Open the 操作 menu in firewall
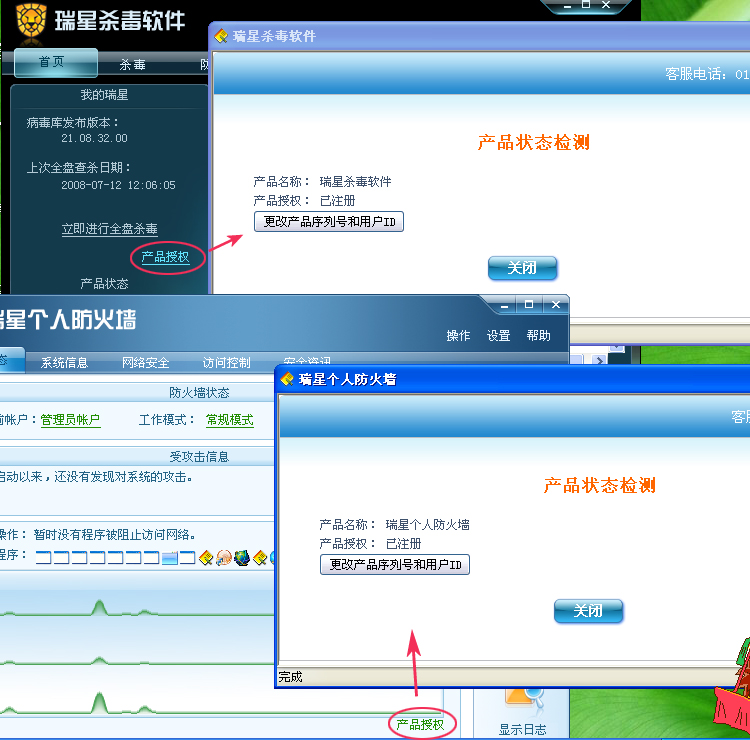Image resolution: width=750 pixels, height=740 pixels. 458,335
